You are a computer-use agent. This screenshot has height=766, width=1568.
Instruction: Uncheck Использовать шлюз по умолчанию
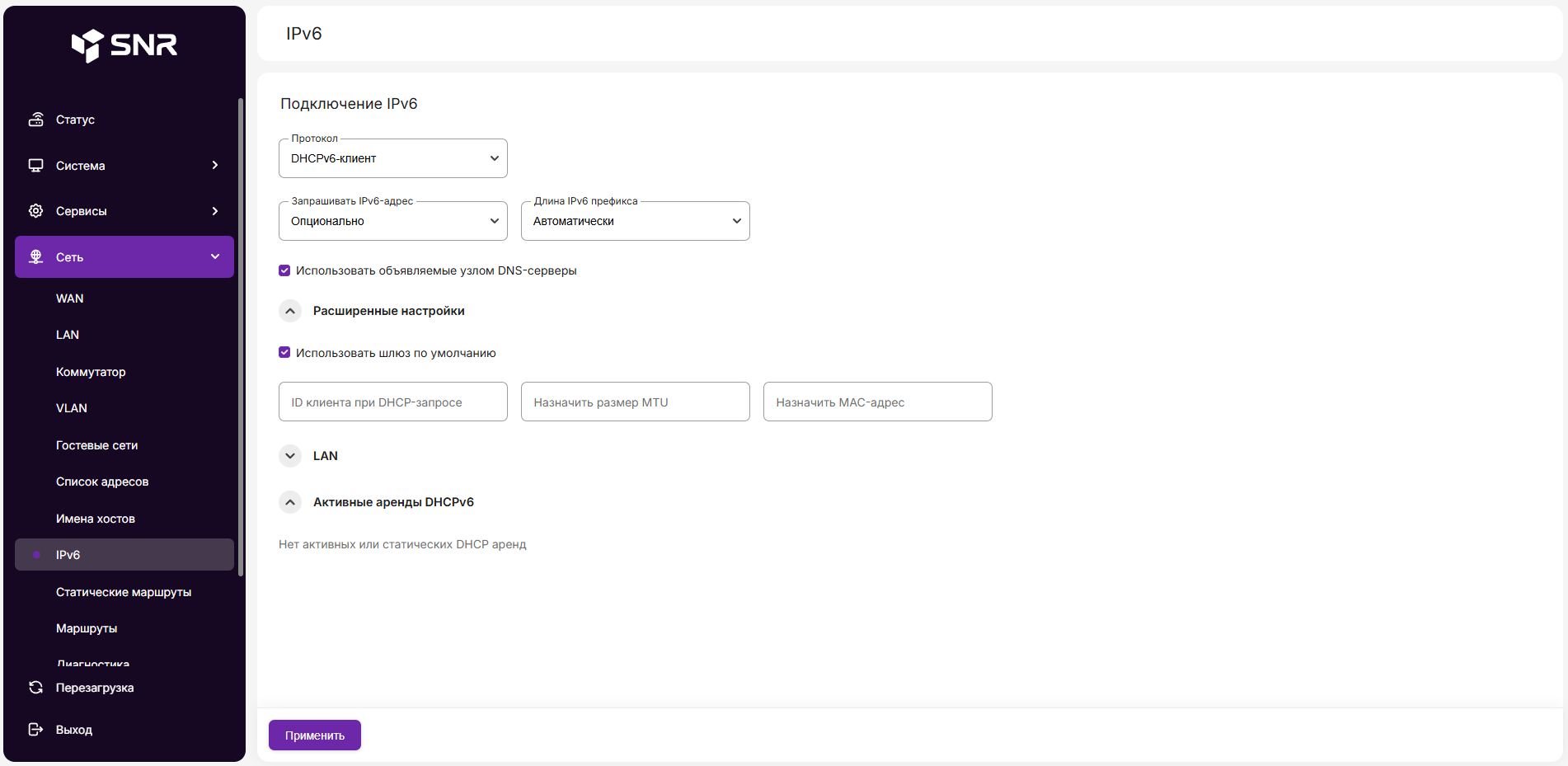[284, 353]
